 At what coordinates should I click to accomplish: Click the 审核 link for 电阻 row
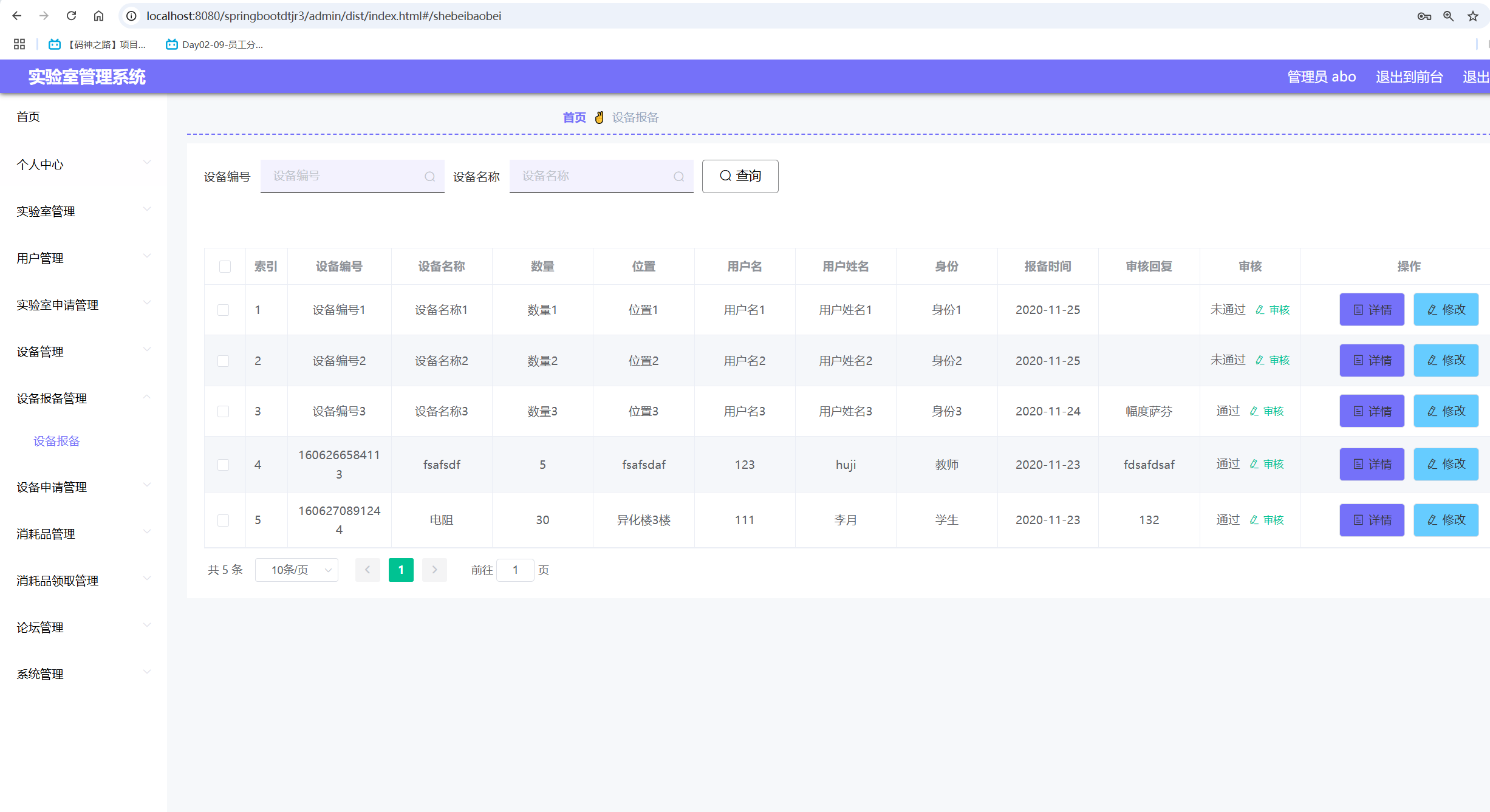(x=1267, y=520)
